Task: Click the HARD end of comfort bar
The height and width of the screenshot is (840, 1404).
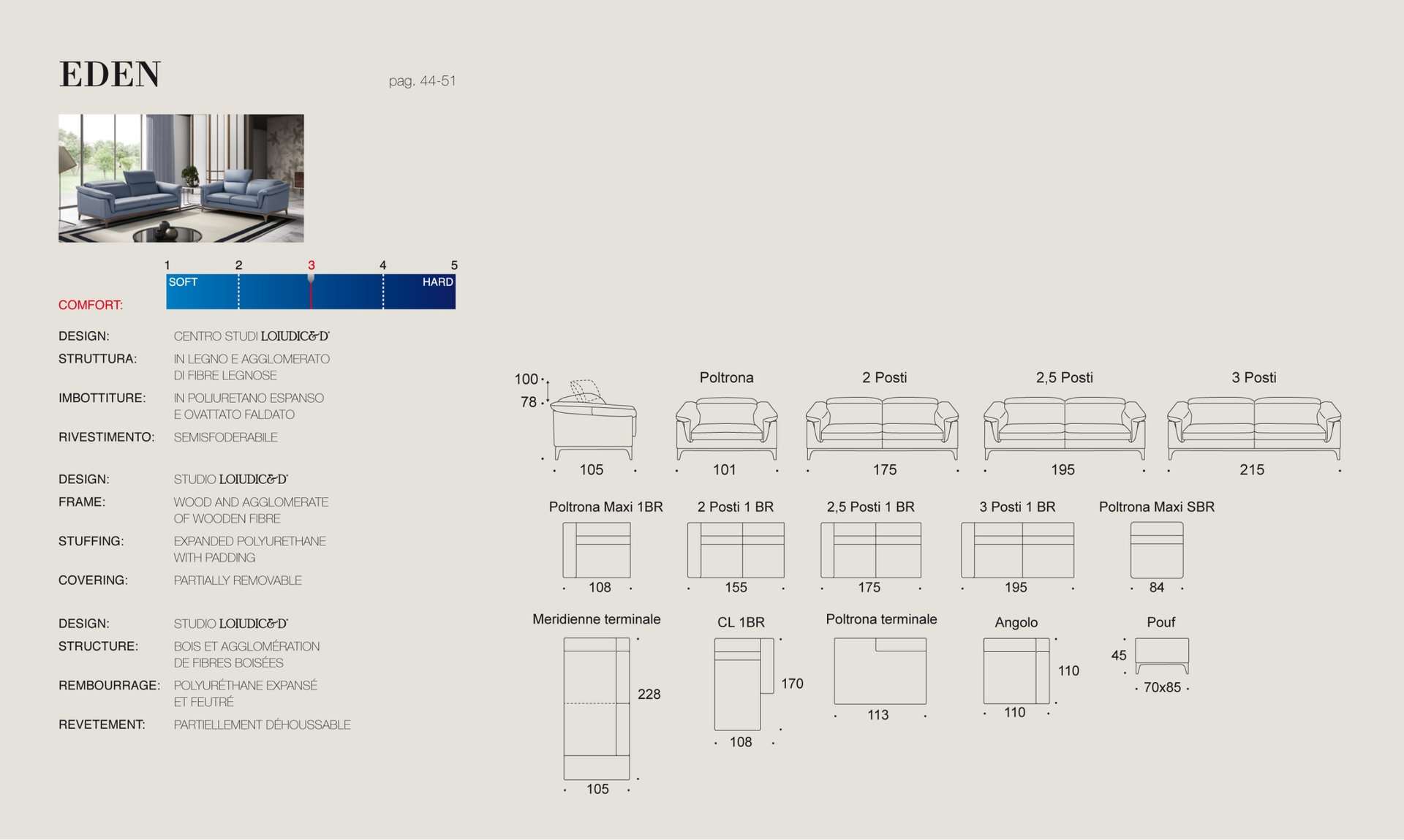Action: pos(437,282)
